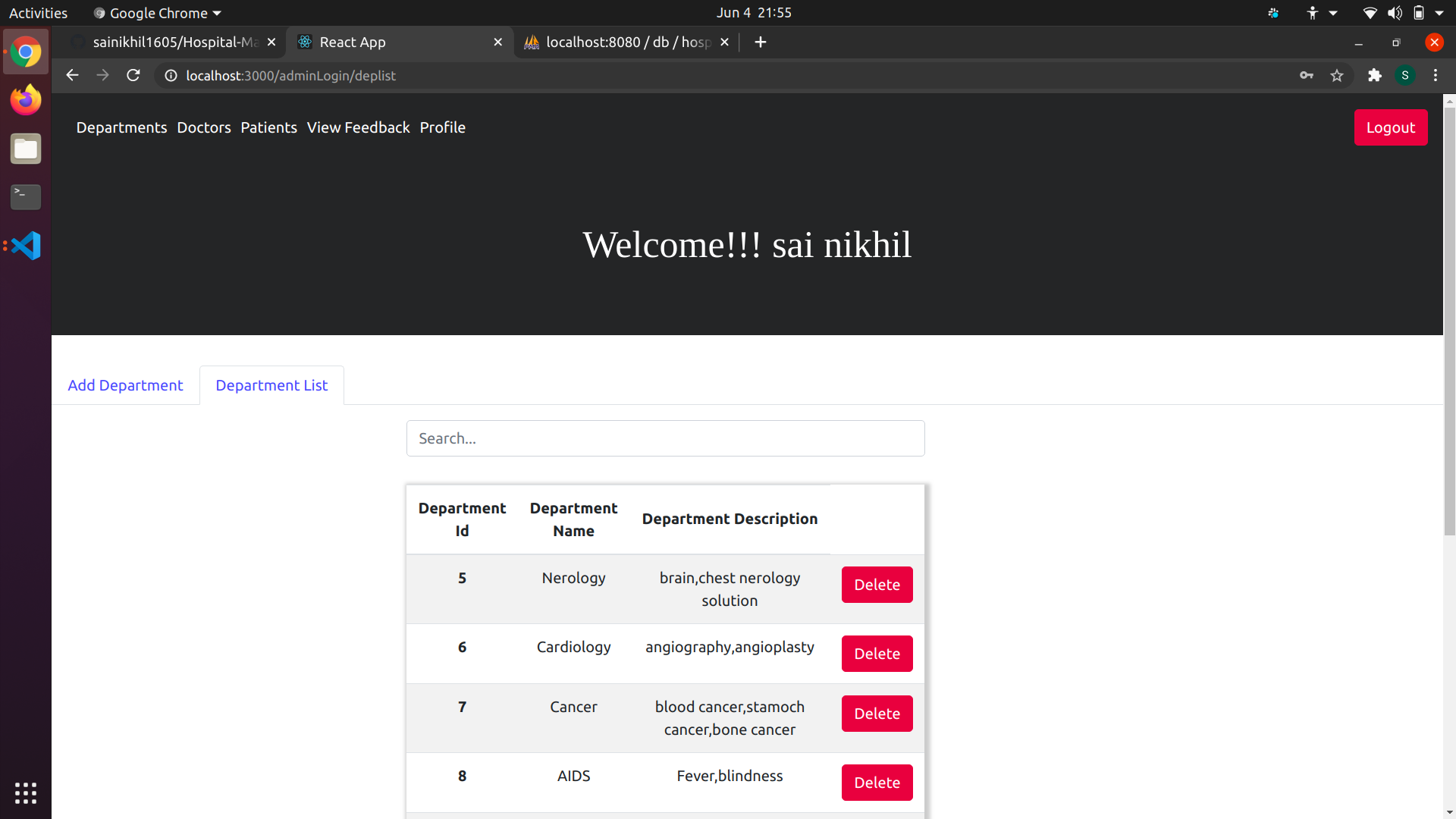Open Doctors navigation menu item
The height and width of the screenshot is (819, 1456).
pos(203,127)
